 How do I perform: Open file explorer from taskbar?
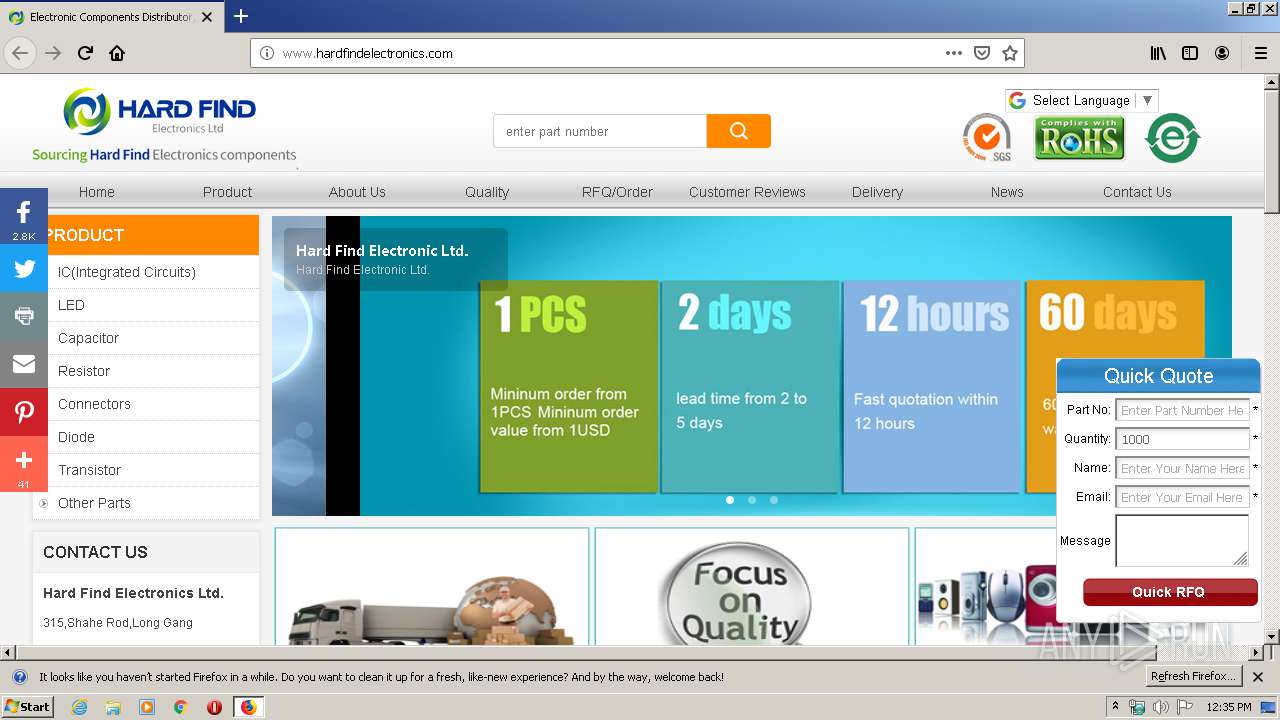(113, 707)
